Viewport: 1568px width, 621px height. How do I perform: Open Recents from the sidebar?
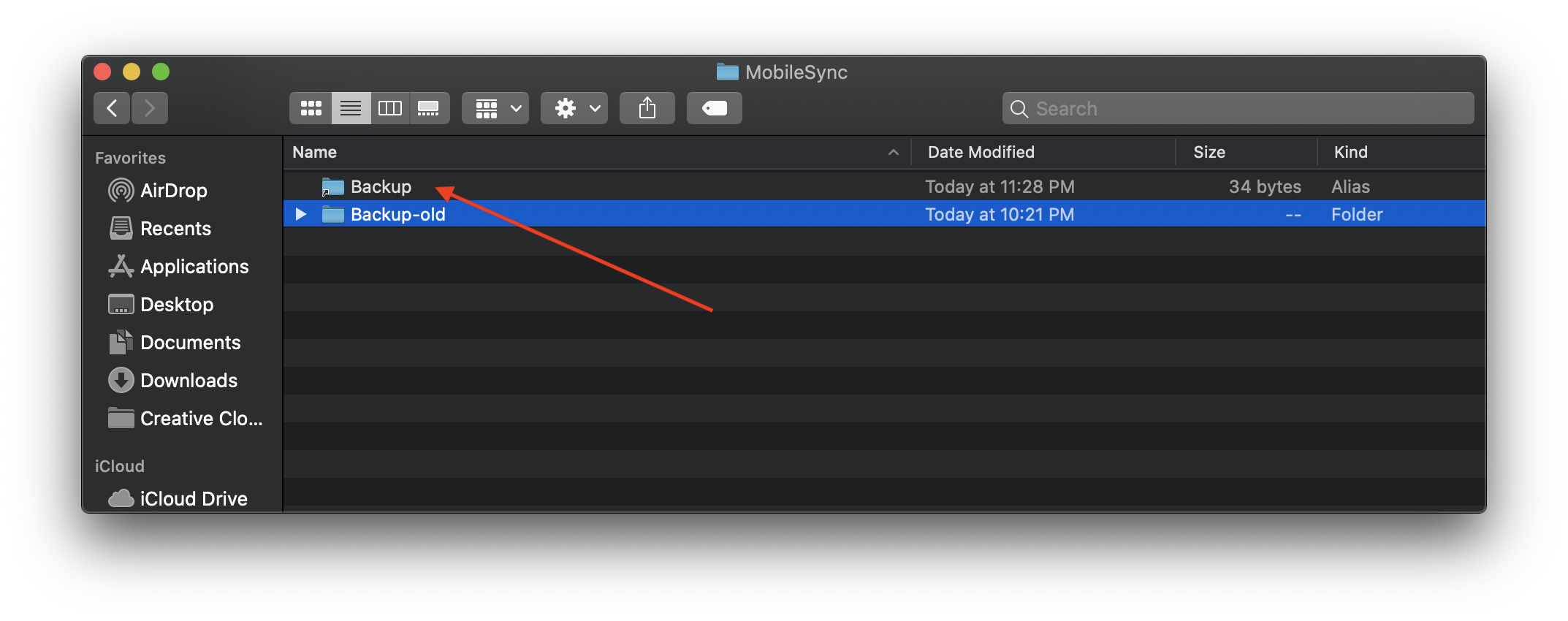175,229
